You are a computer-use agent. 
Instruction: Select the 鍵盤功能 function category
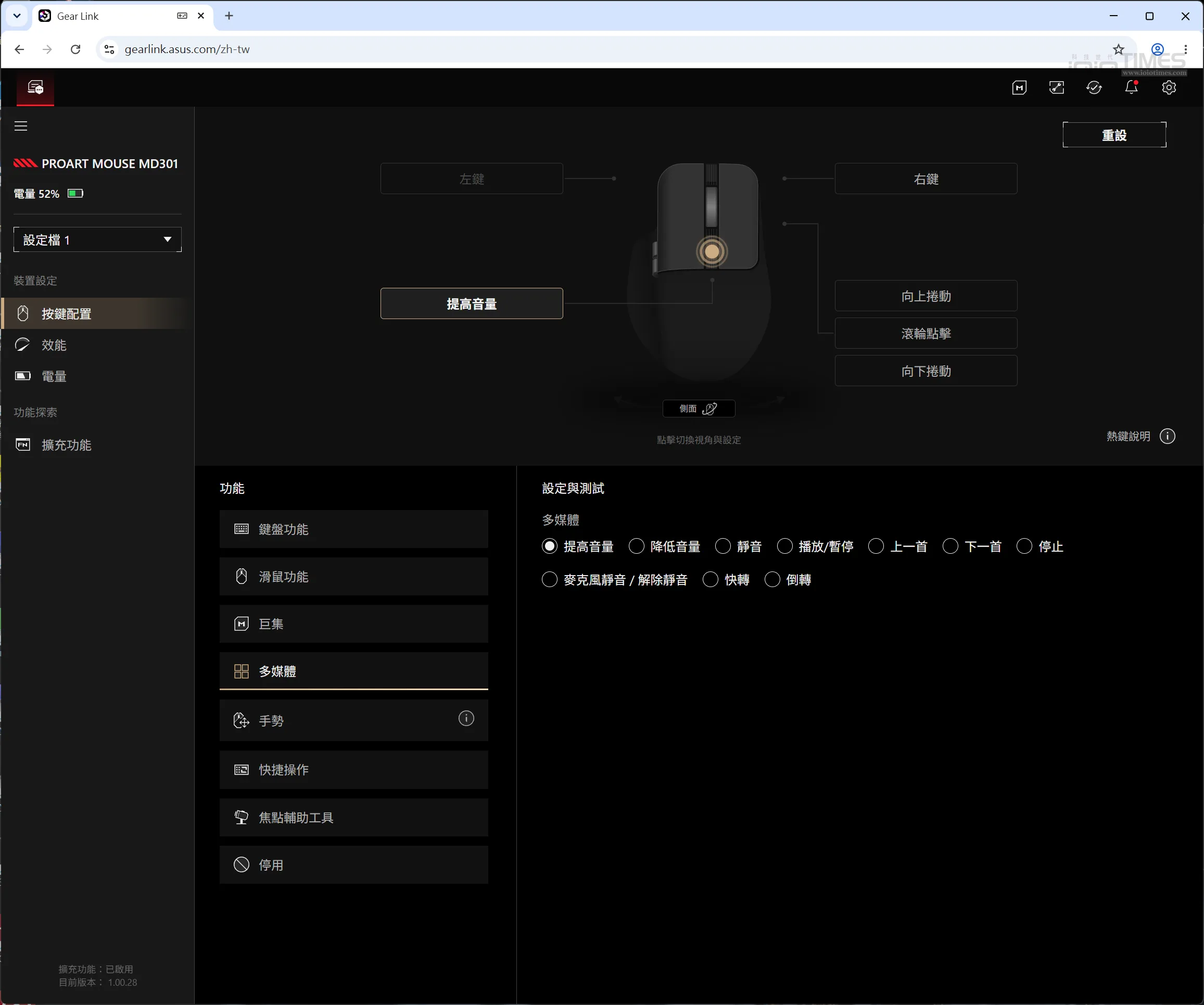pyautogui.click(x=354, y=529)
